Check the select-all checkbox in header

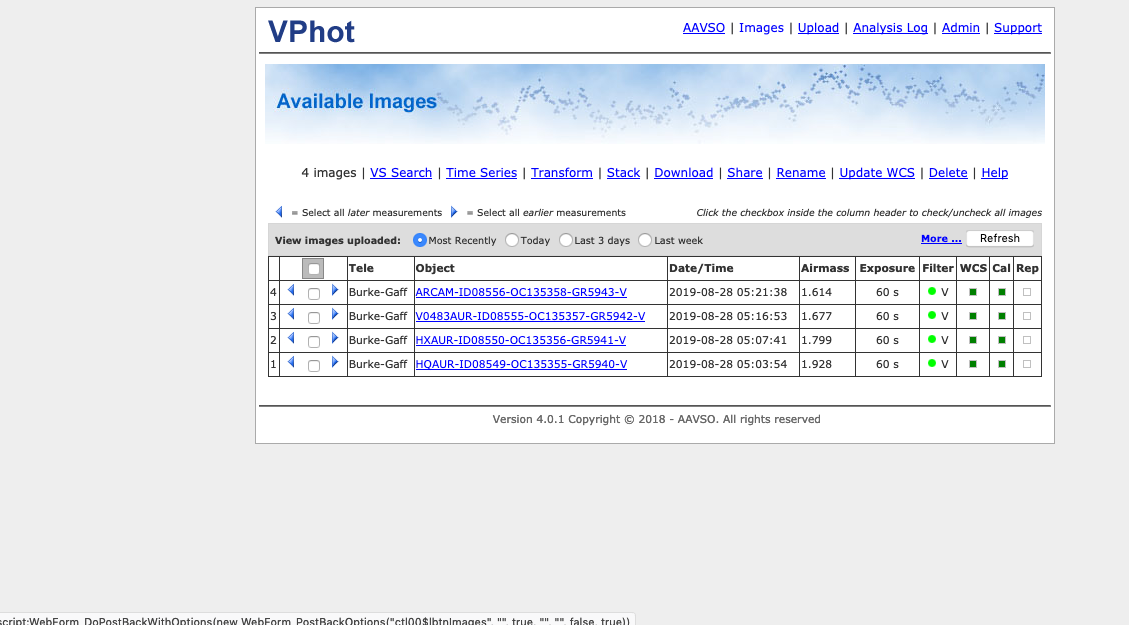(314, 269)
